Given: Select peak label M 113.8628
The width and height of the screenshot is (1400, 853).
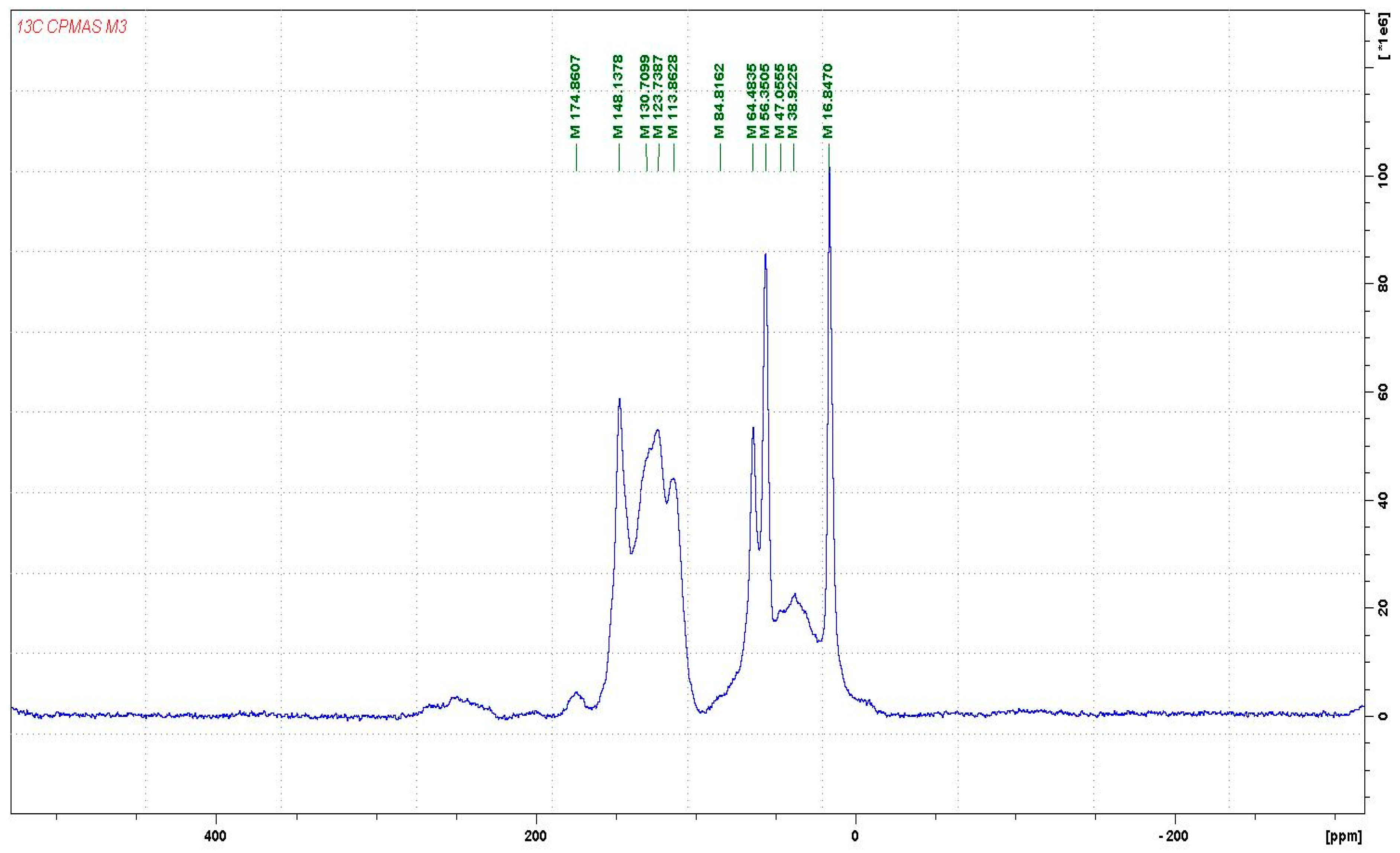Looking at the screenshot, I should 672,97.
